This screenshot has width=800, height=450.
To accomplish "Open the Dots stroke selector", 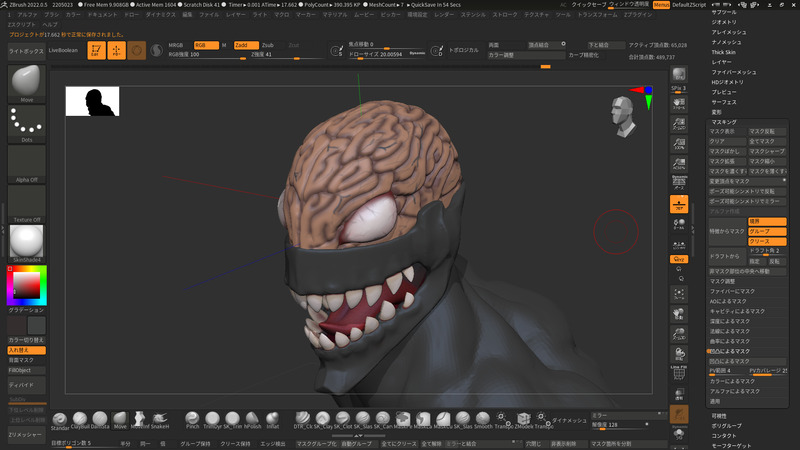I will (x=25, y=124).
